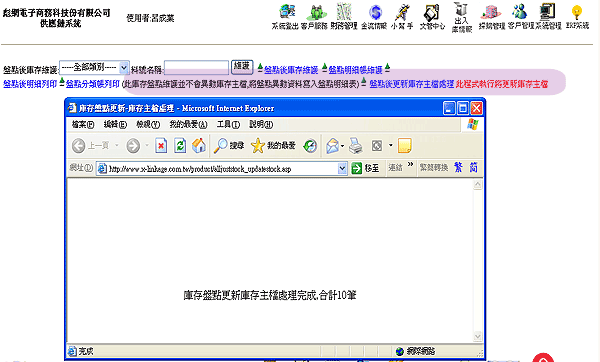
Task: Open the 文管中心 document center icon
Action: pyautogui.click(x=432, y=12)
